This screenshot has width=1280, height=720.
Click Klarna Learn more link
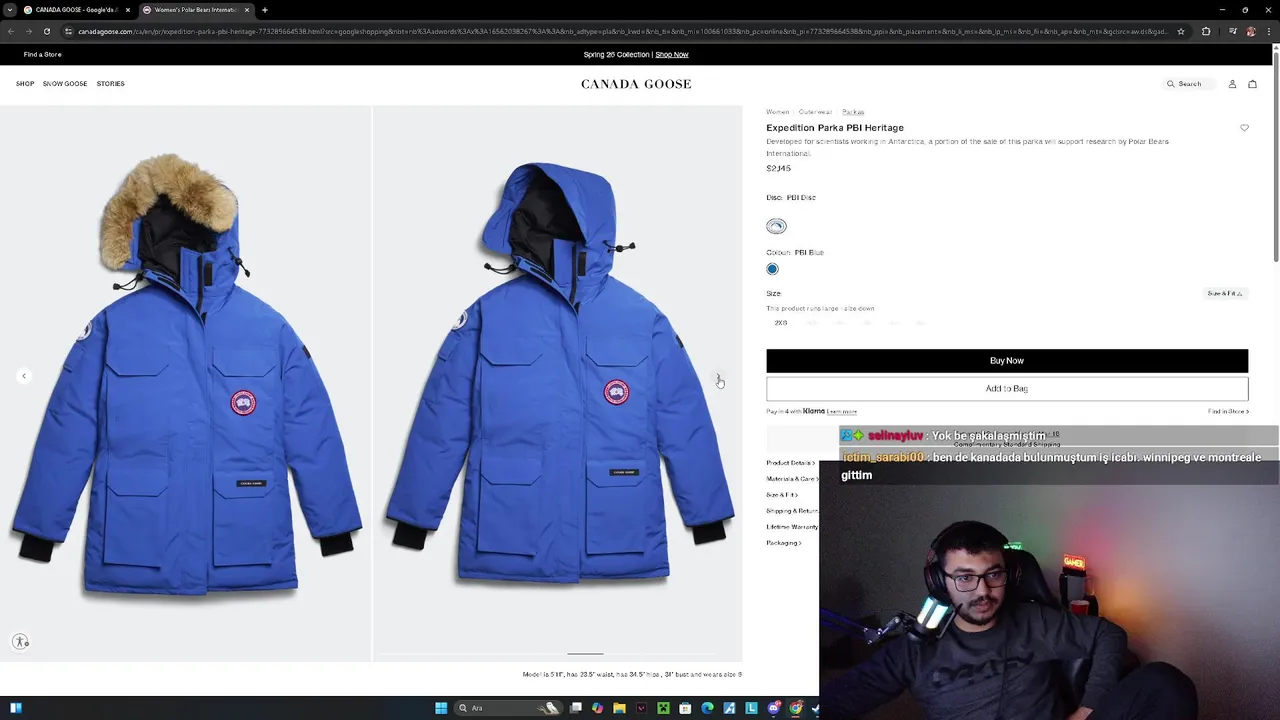pos(842,412)
